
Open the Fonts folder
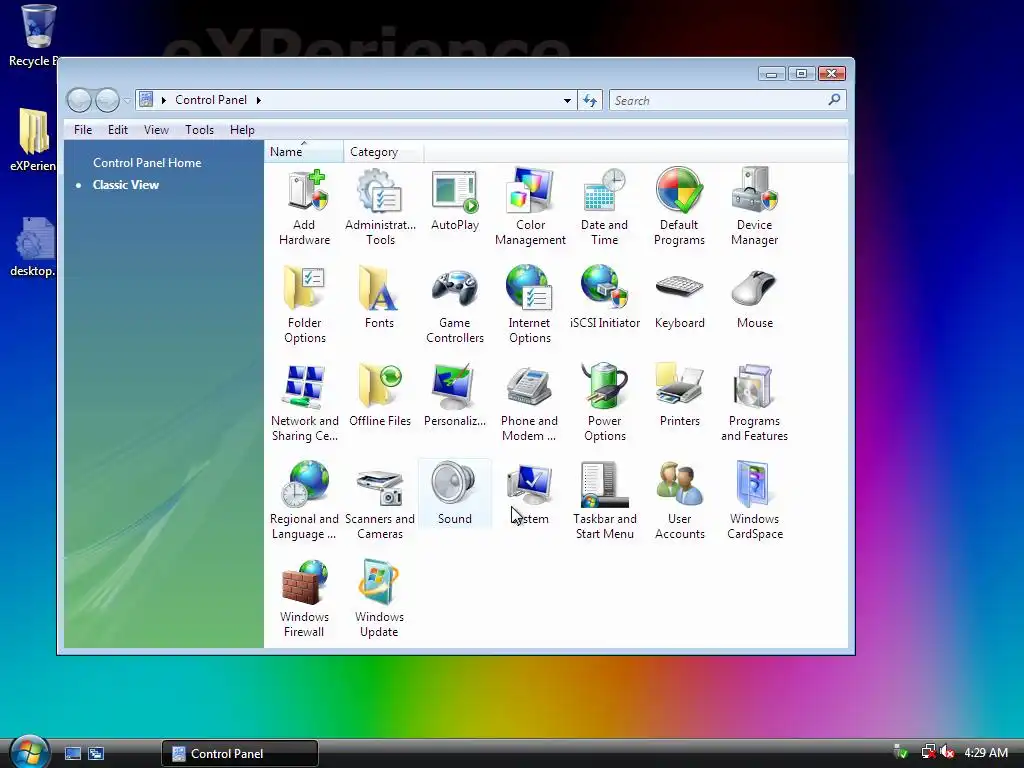(x=379, y=298)
